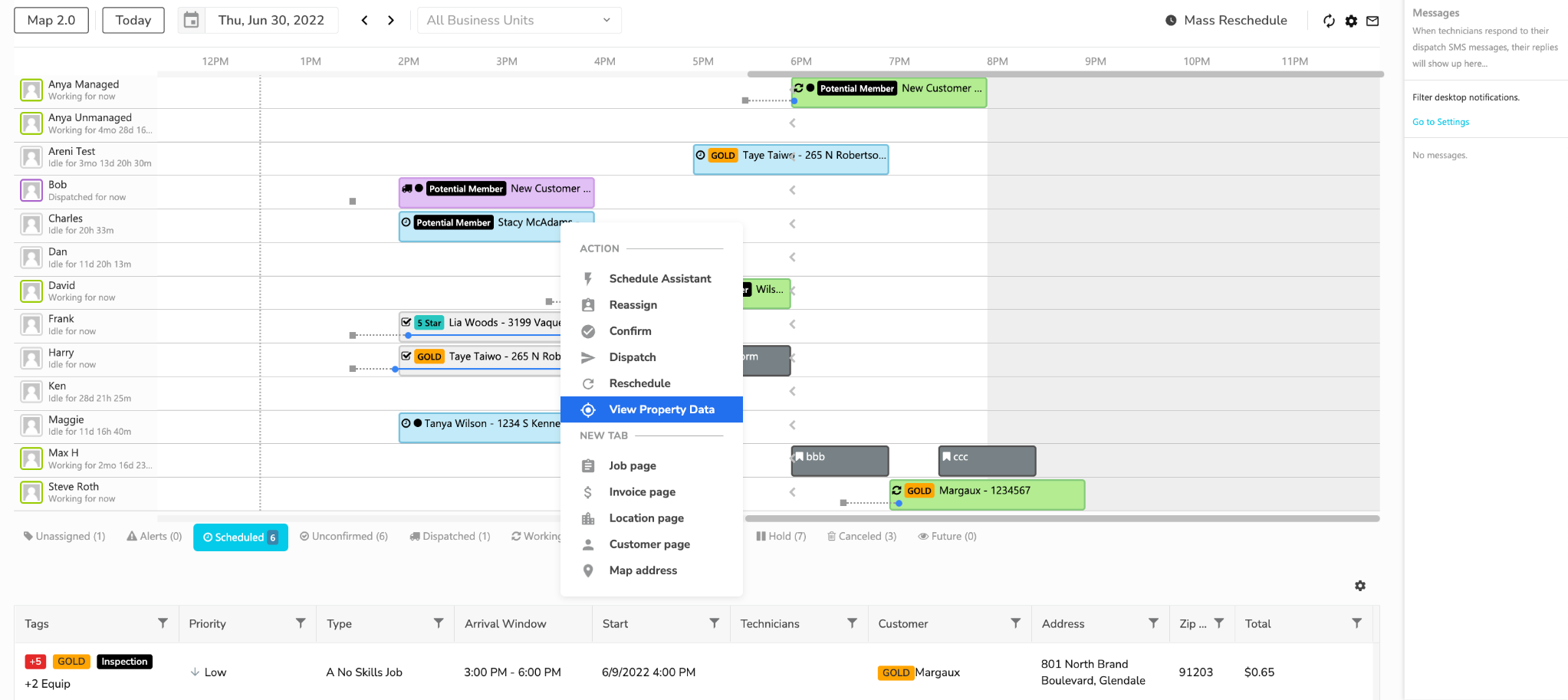Click the truck icon on Bob's job card
1568x700 pixels.
point(407,188)
